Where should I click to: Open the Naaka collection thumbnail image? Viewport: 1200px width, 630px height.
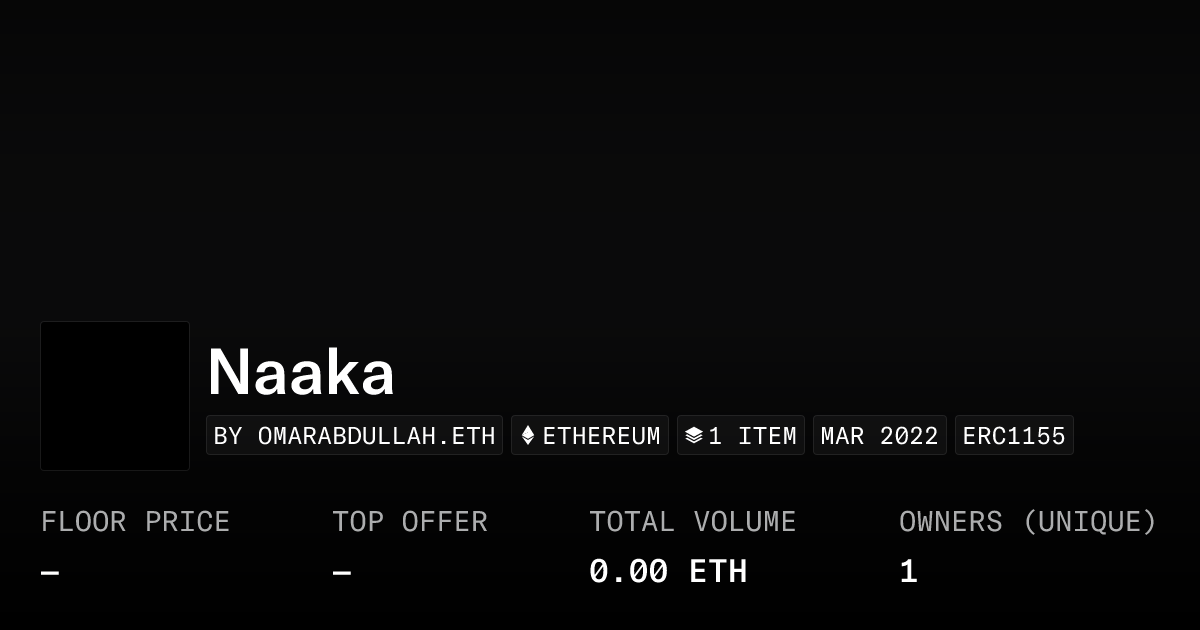(x=115, y=396)
